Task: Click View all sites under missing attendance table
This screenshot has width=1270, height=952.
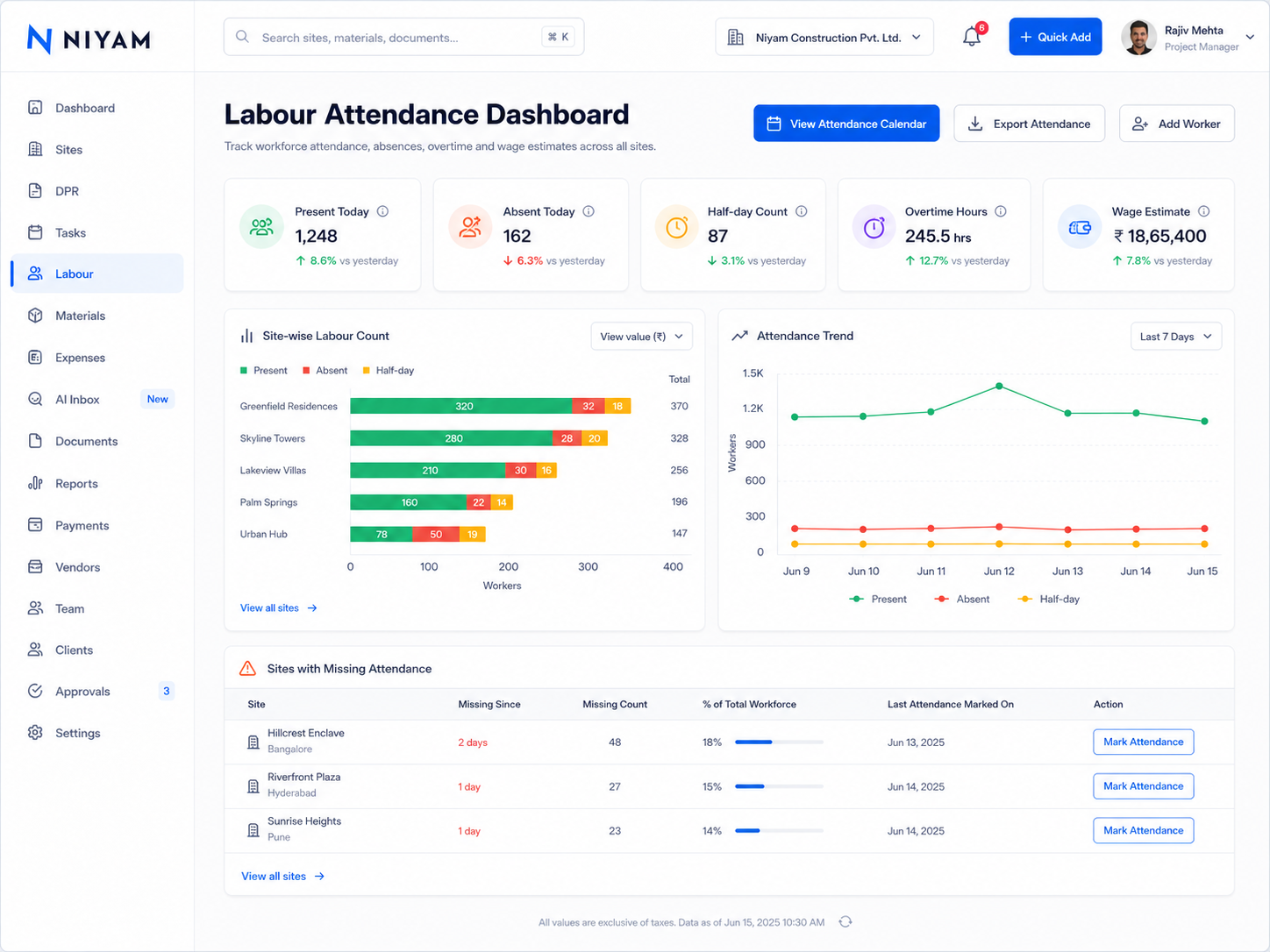Action: coord(282,876)
